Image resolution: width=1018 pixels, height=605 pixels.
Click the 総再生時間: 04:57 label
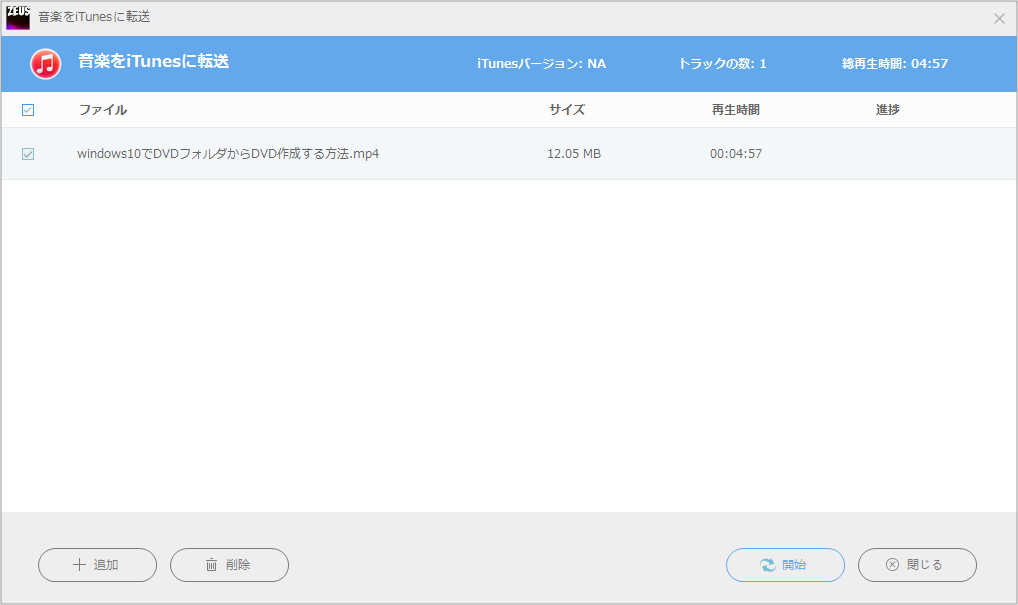pos(895,64)
